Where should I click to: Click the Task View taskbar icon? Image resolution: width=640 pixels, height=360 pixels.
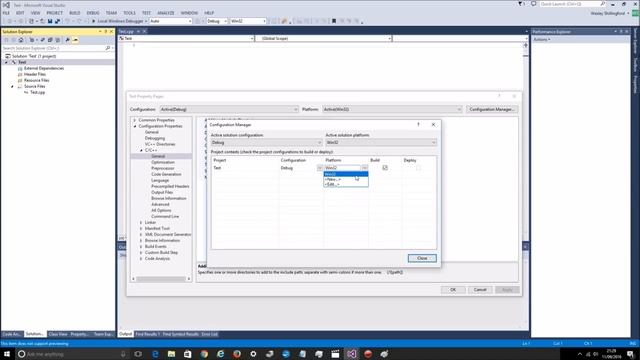[x=138, y=354]
